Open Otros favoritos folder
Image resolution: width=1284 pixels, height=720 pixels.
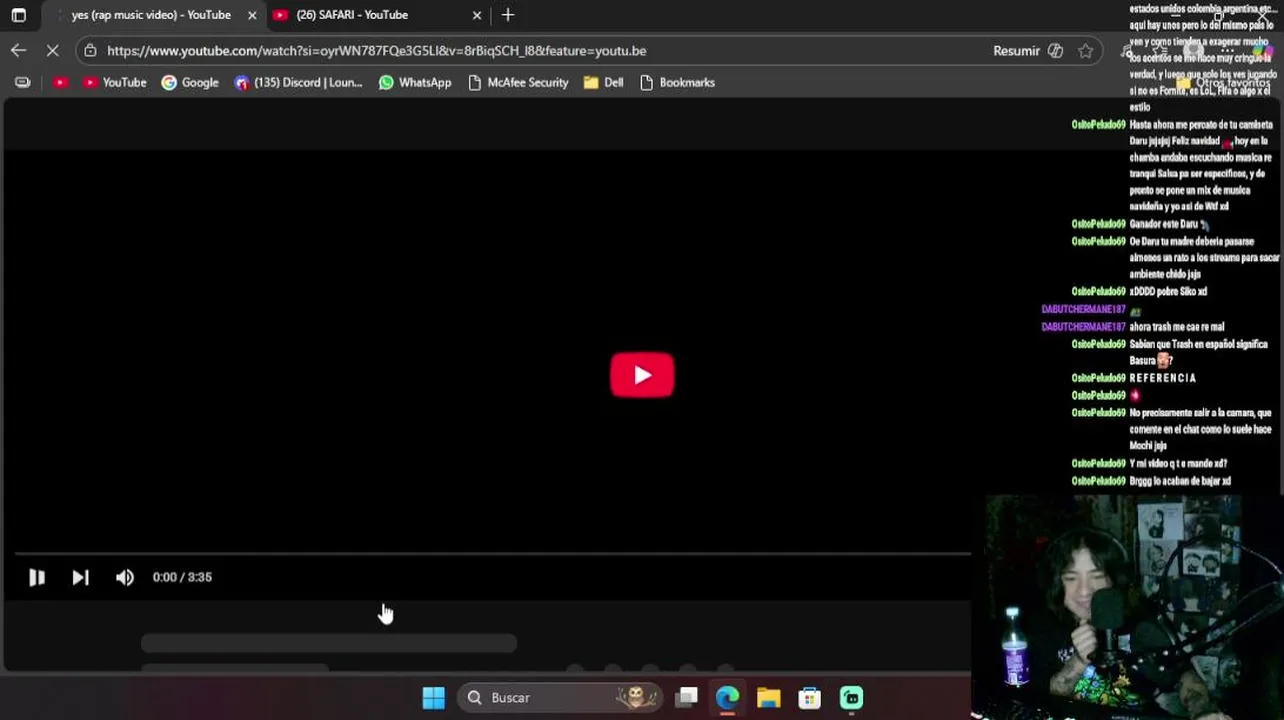pyautogui.click(x=1224, y=83)
